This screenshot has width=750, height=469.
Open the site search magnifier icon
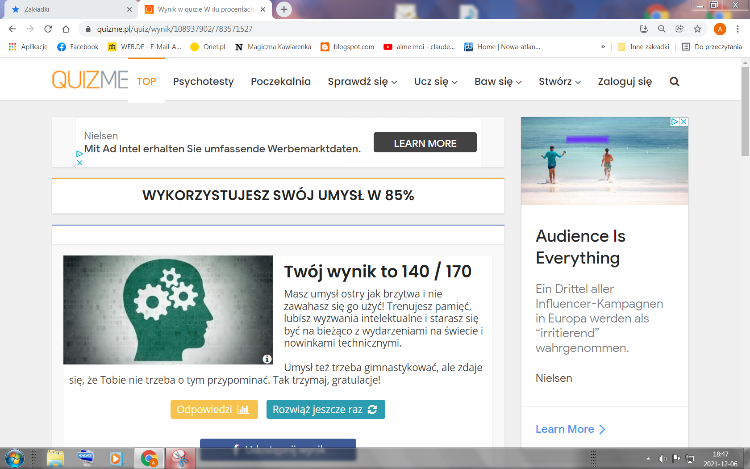pos(674,82)
